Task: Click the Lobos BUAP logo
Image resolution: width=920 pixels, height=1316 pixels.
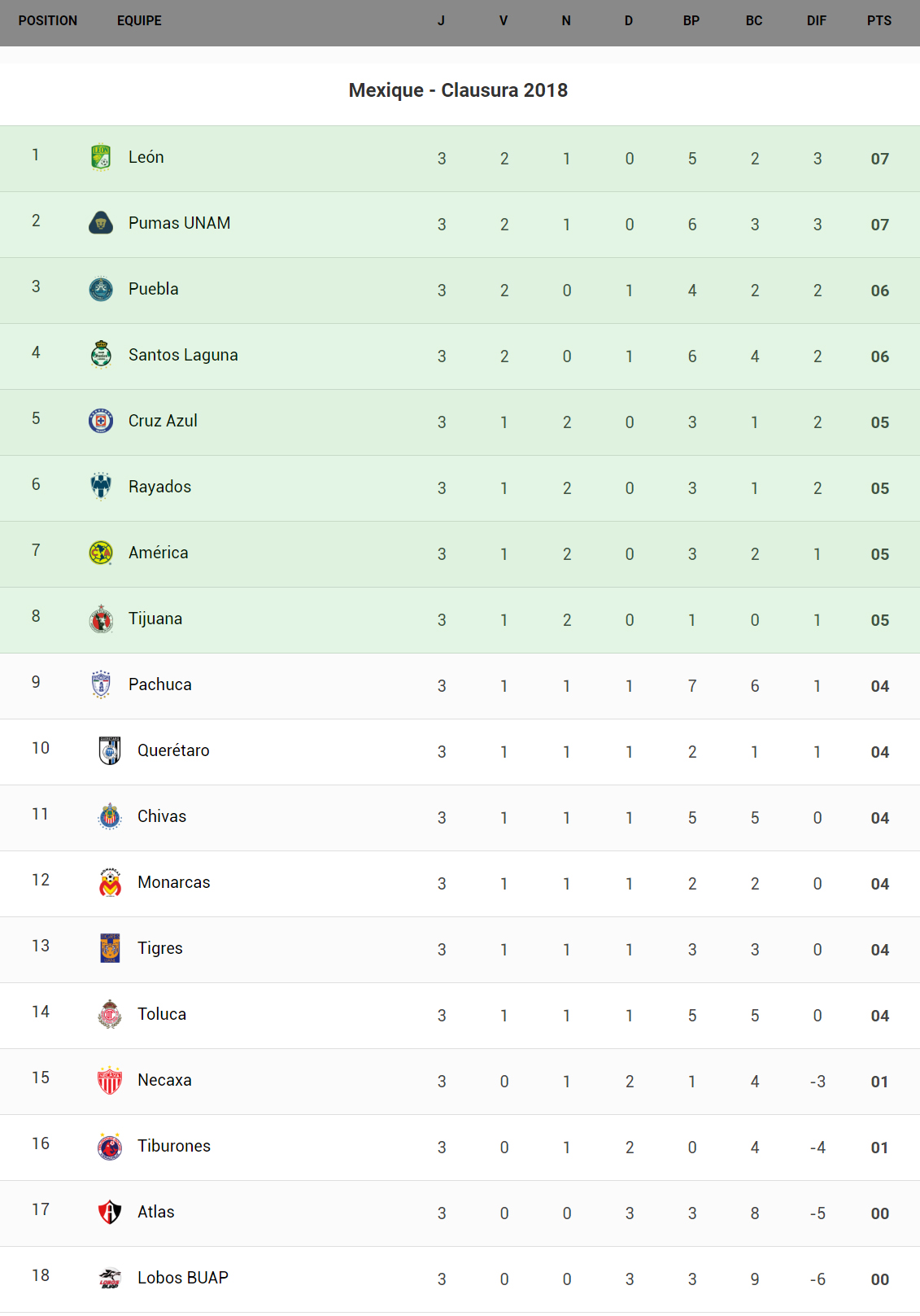Action: click(110, 1278)
